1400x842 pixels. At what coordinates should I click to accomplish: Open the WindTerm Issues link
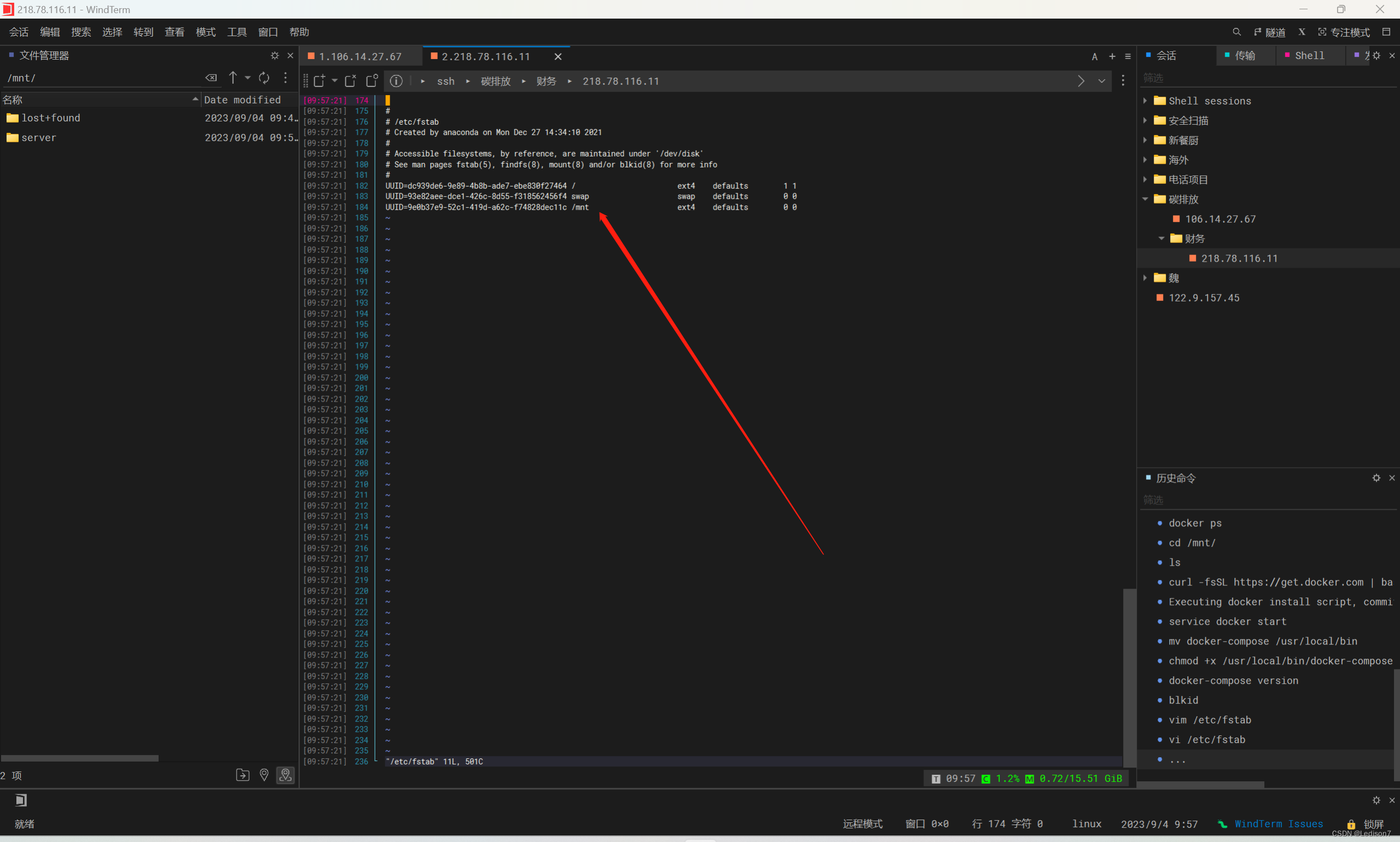(x=1278, y=824)
